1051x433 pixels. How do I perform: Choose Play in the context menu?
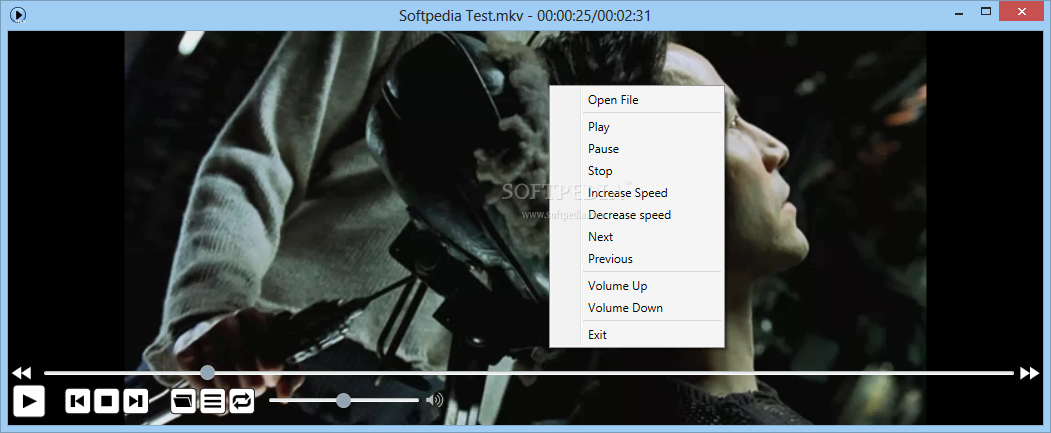(x=637, y=127)
